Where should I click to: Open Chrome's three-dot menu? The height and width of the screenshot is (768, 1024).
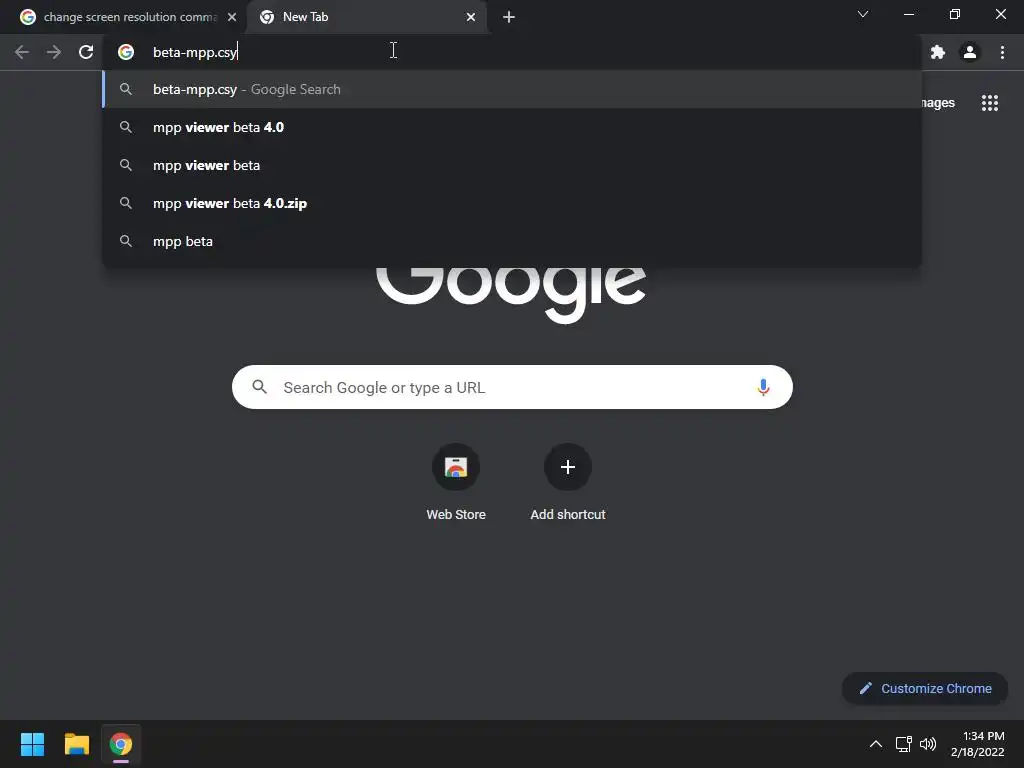(x=1002, y=52)
